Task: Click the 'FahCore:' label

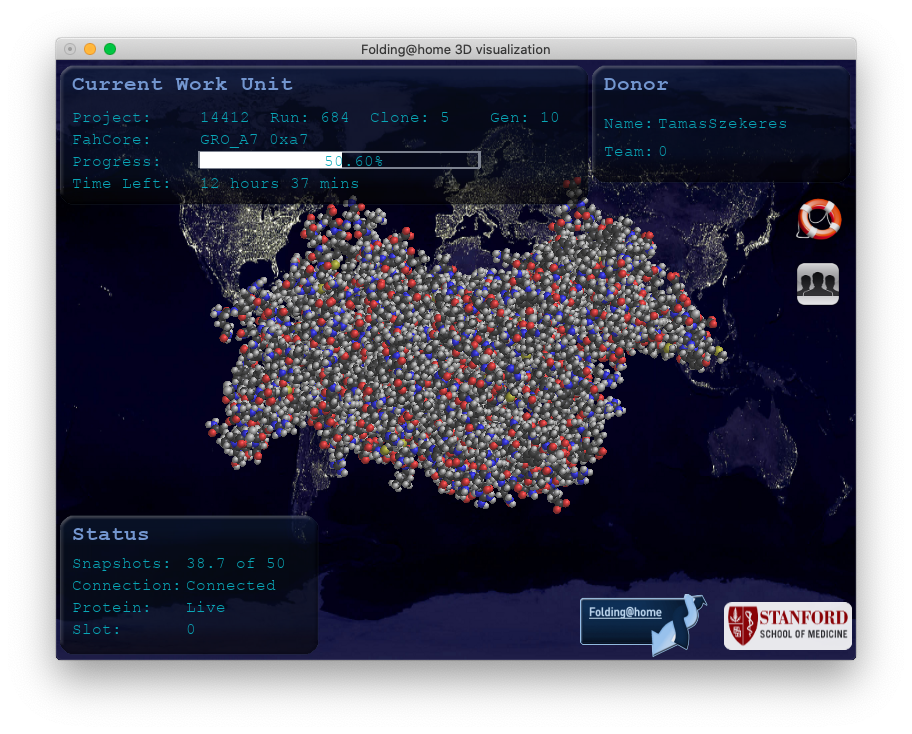Action: [111, 140]
